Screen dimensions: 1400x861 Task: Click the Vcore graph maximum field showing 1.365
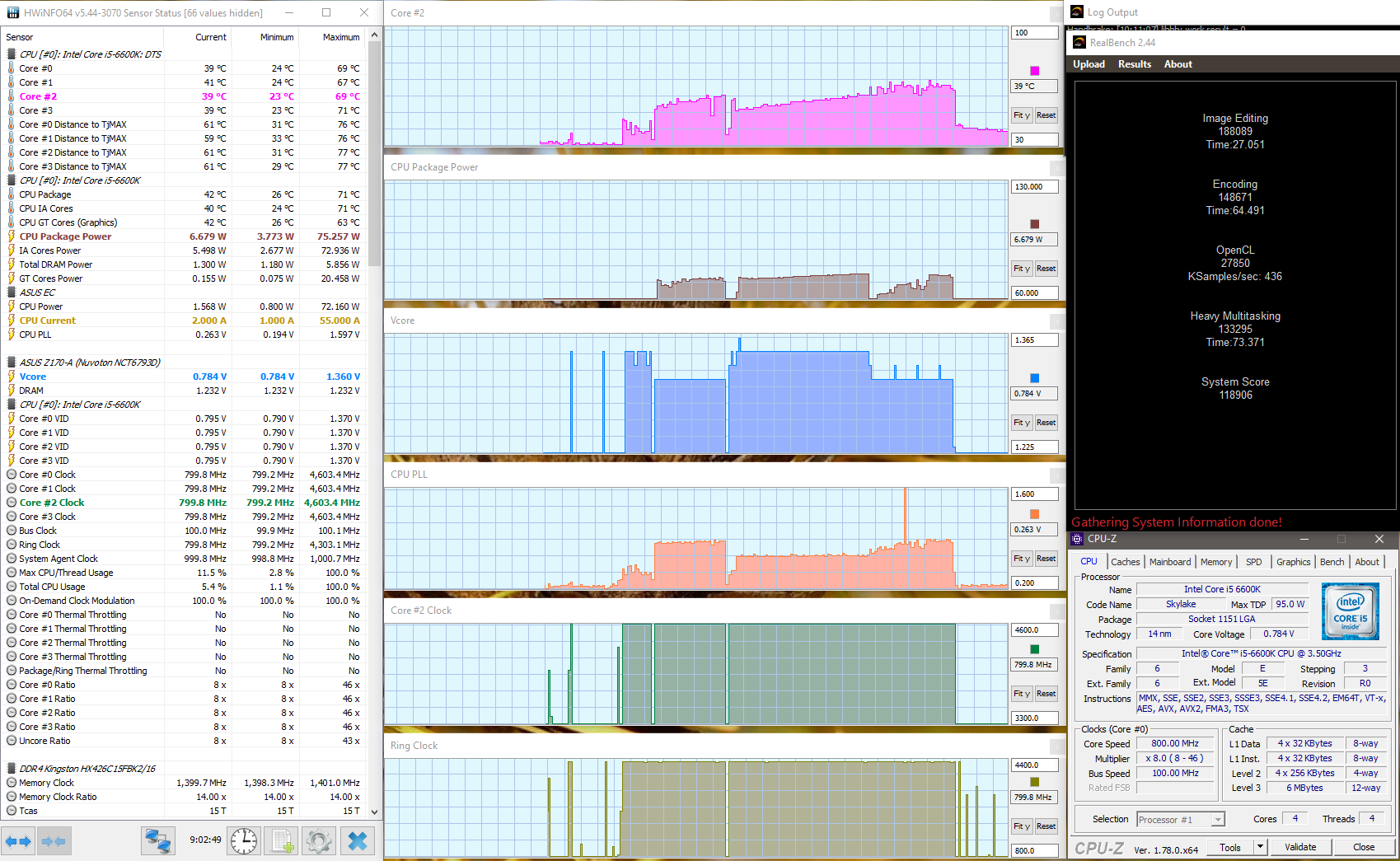coord(1035,340)
